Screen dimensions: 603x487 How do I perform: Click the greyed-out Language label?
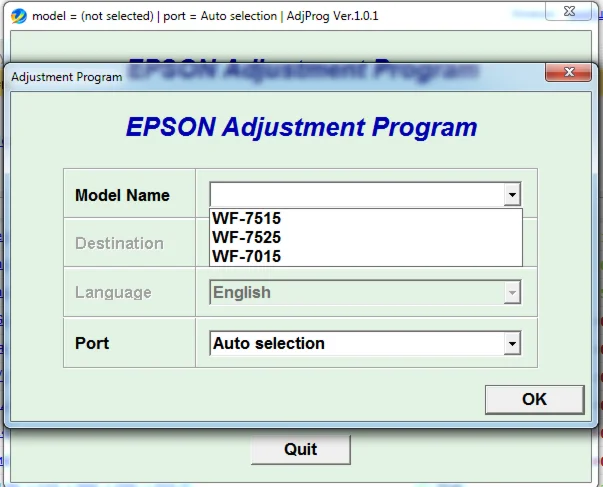click(x=113, y=293)
